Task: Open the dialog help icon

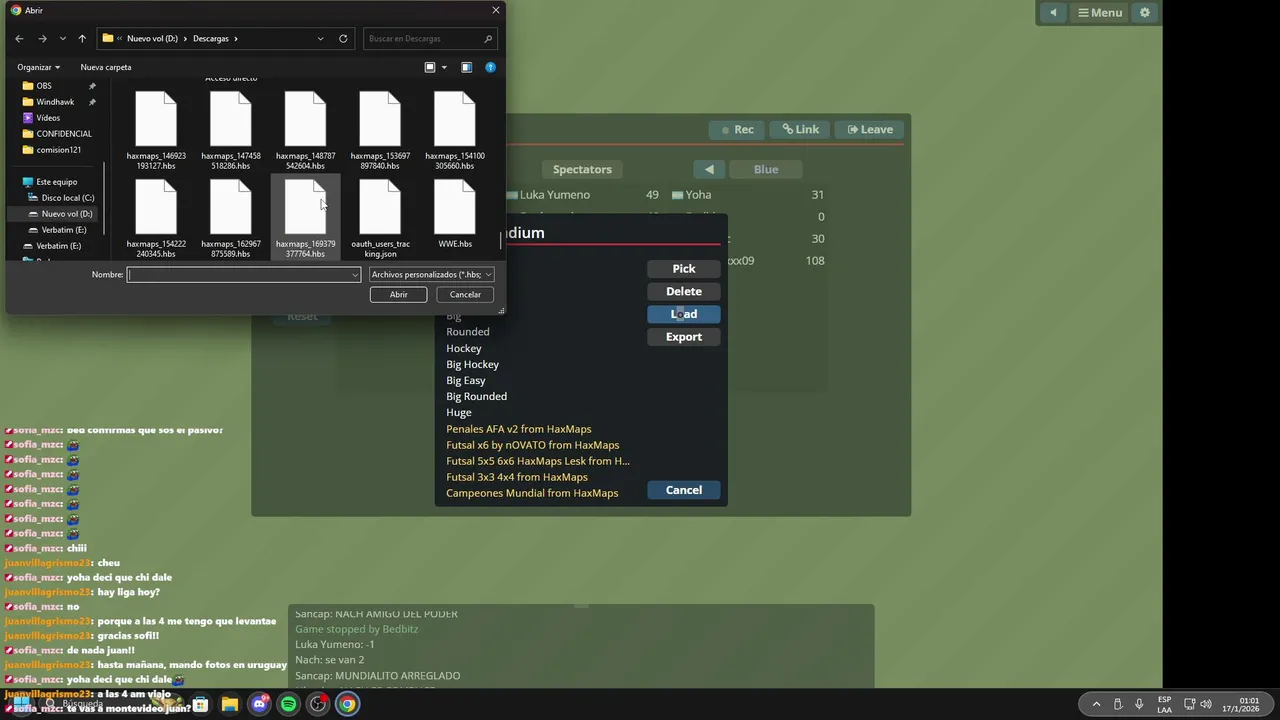Action: click(x=490, y=67)
